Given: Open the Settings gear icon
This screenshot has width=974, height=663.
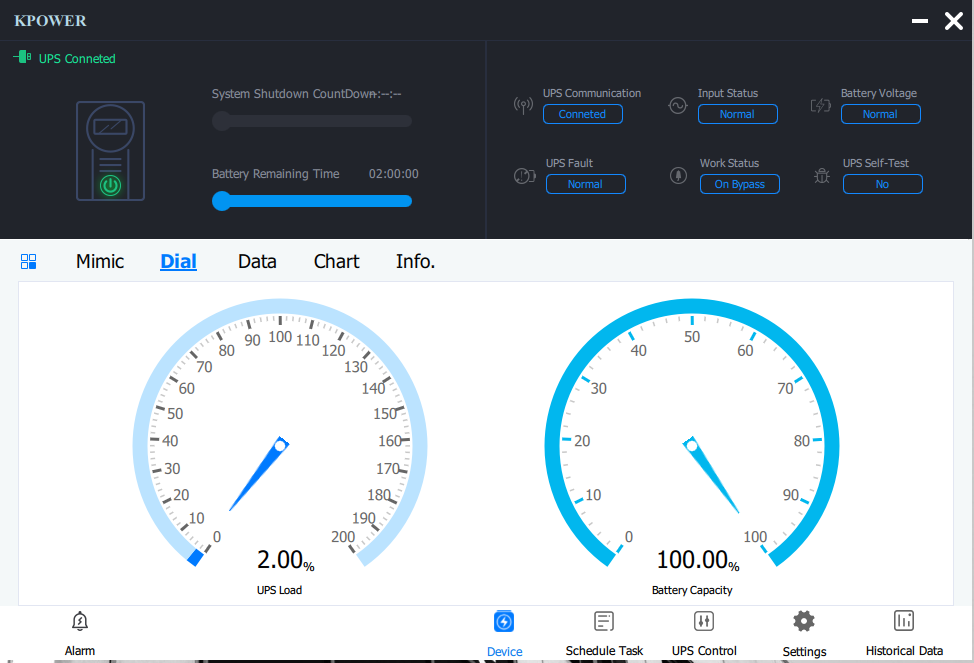Looking at the screenshot, I should tap(804, 621).
